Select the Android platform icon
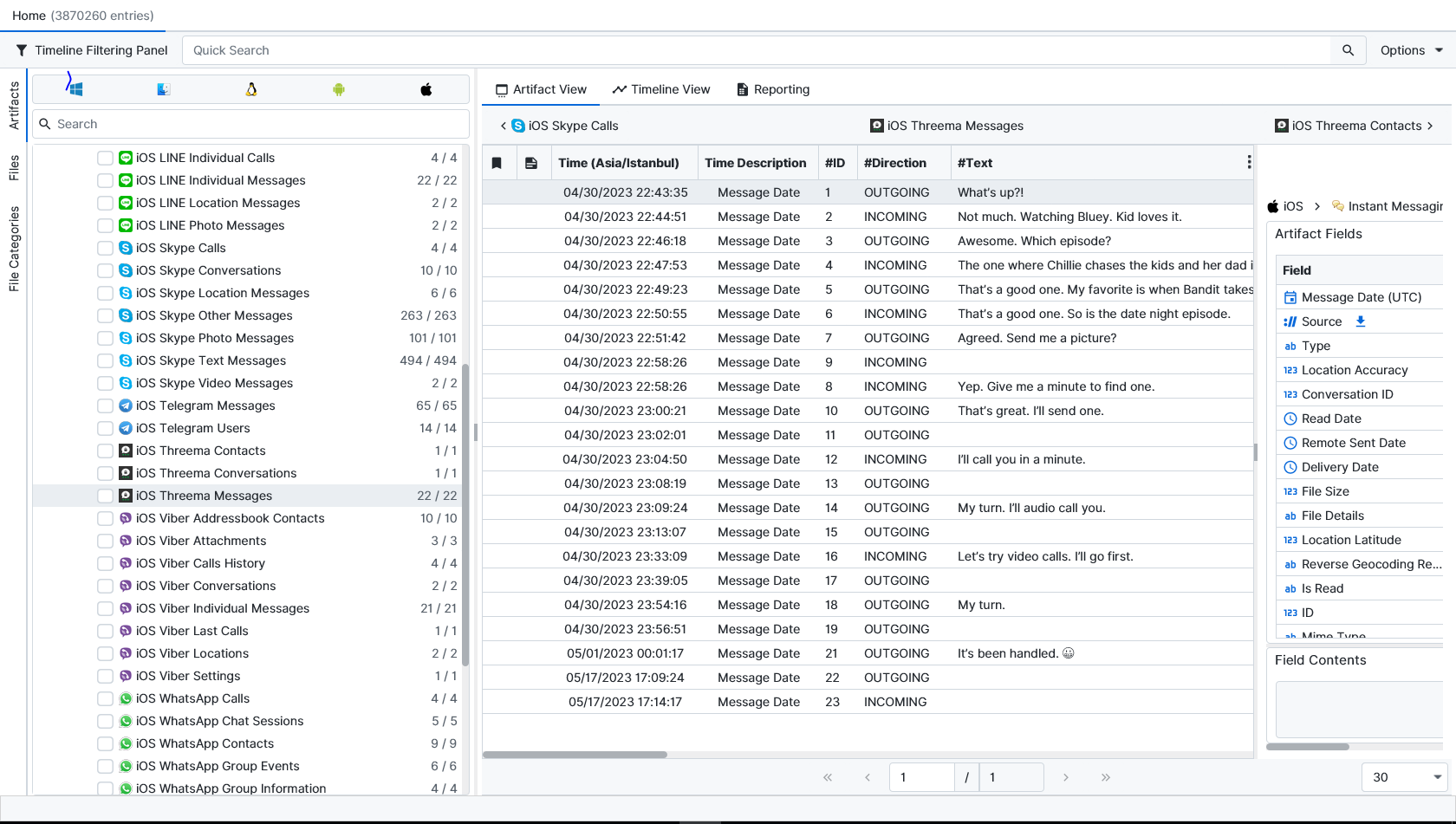This screenshot has height=824, width=1456. (339, 89)
